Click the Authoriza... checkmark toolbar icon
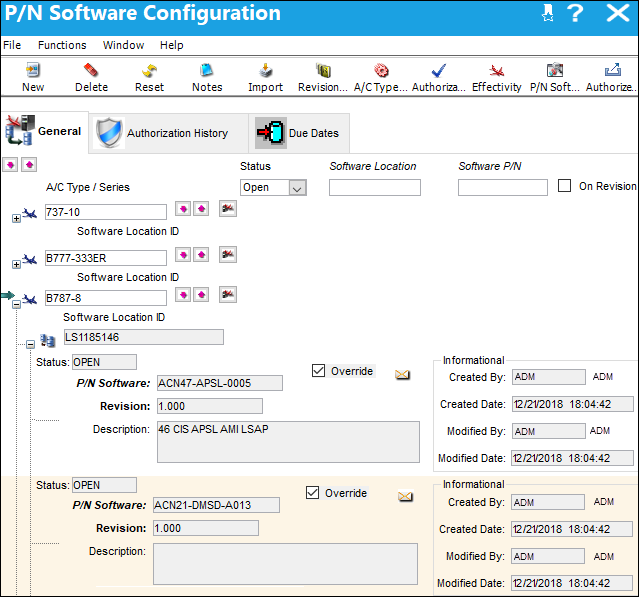The image size is (639, 597). 438,70
